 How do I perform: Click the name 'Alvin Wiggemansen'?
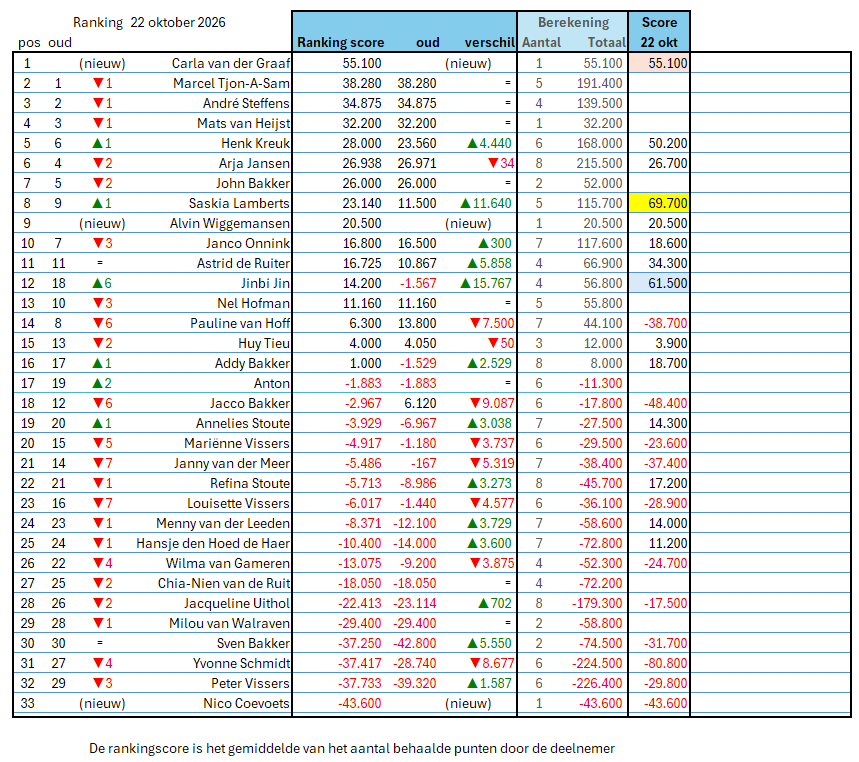[230, 224]
